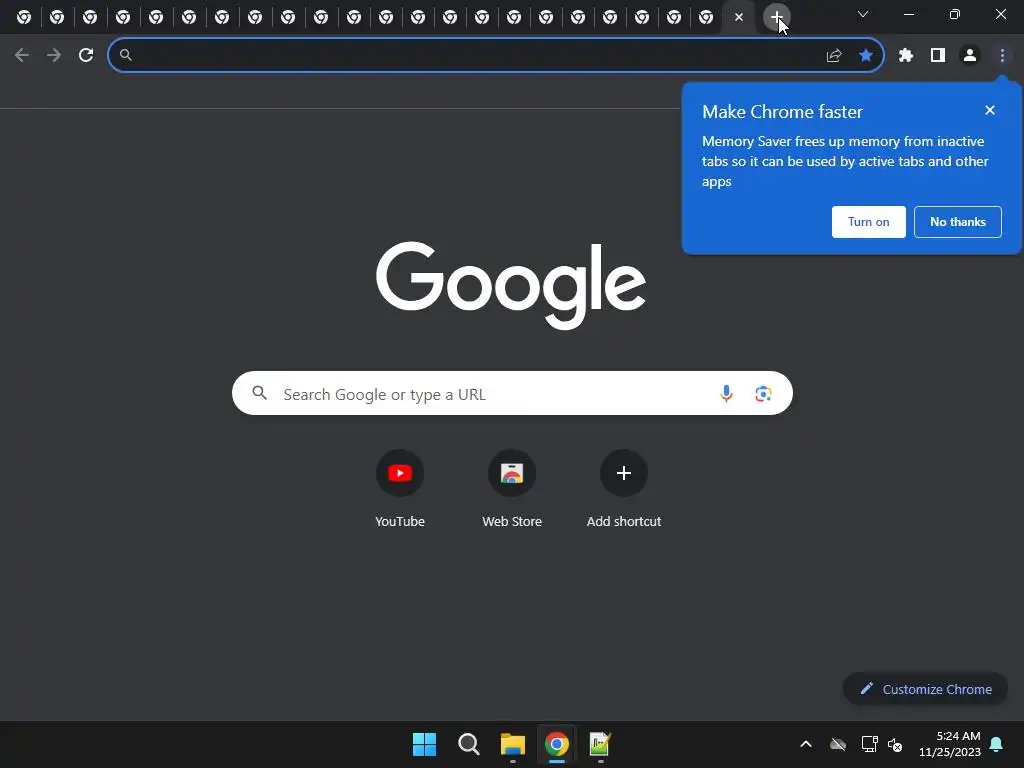Search by image with Lens icon

[763, 393]
